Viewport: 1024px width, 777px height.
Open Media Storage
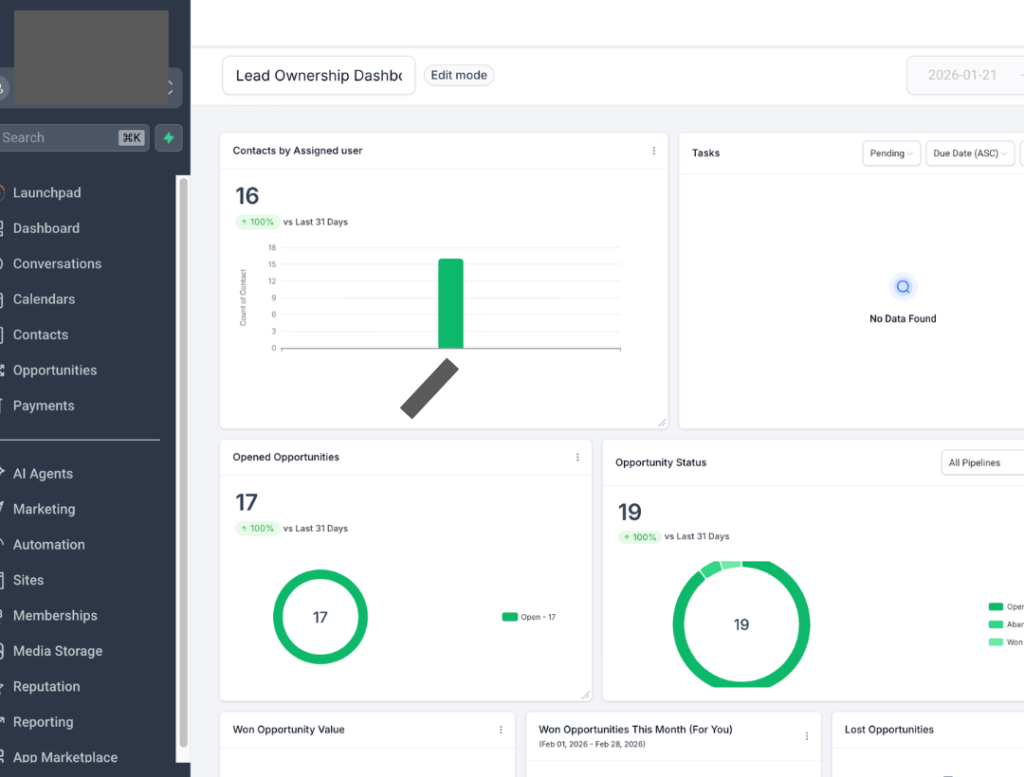tap(57, 650)
